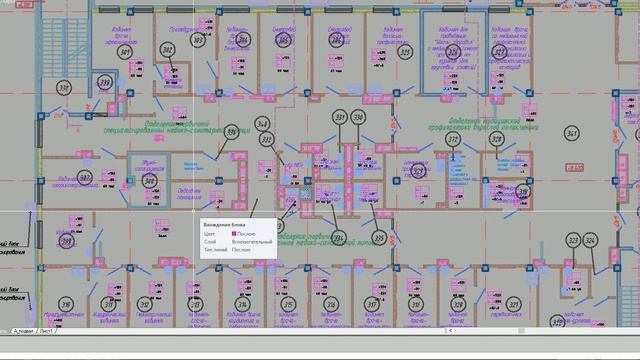Click the purple color swatch in the block tooltip

tap(234, 233)
